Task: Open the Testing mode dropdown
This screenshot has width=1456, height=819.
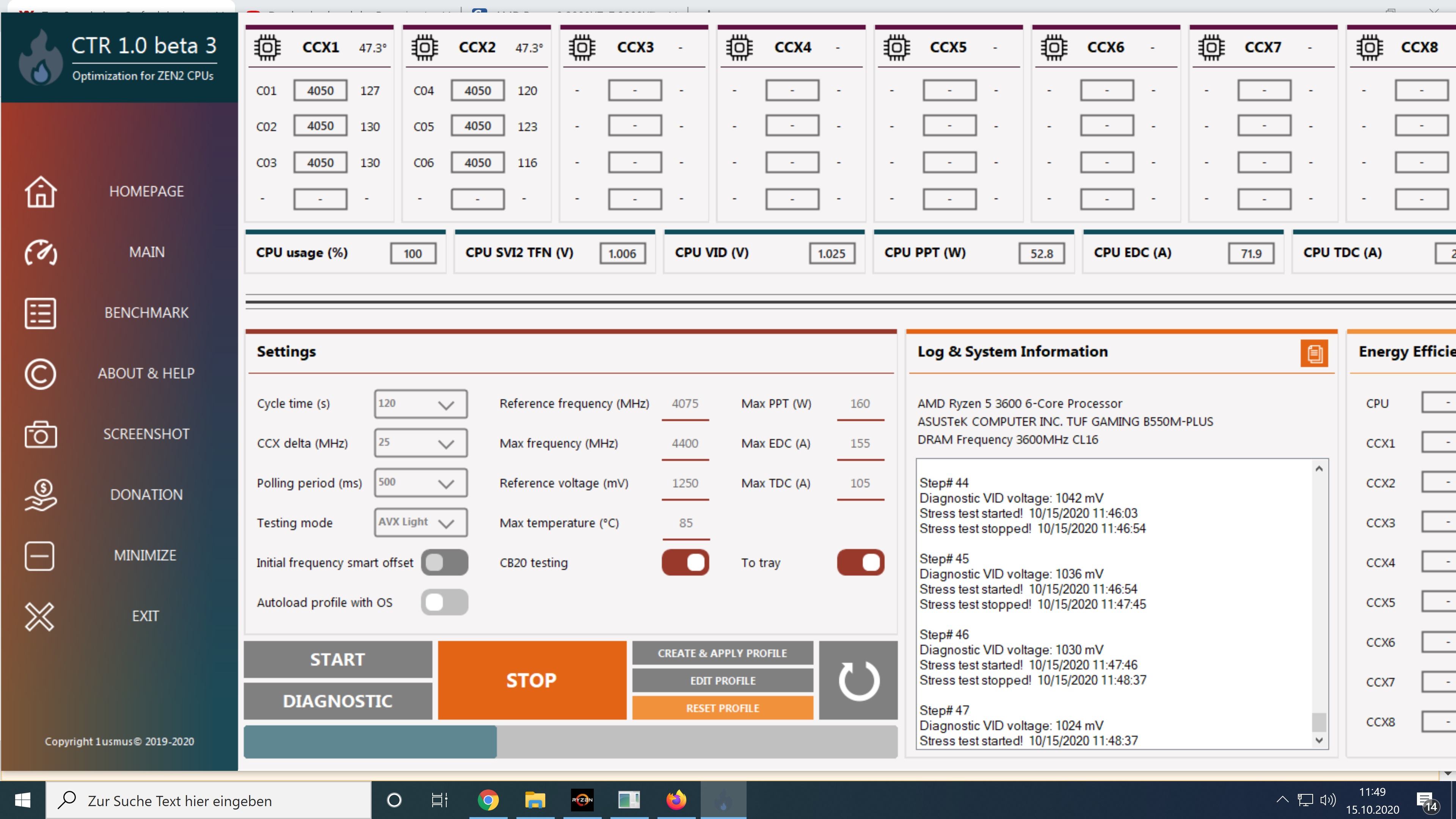Action: pos(420,522)
